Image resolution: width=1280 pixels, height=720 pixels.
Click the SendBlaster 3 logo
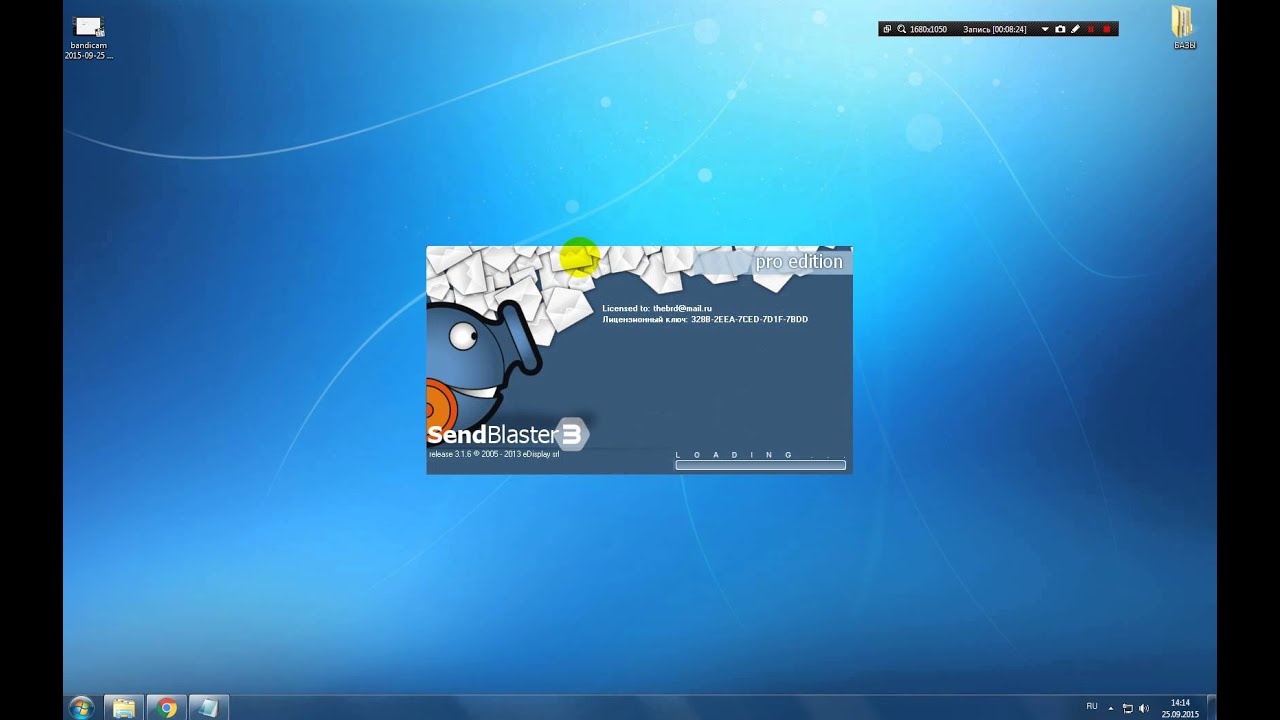[508, 434]
